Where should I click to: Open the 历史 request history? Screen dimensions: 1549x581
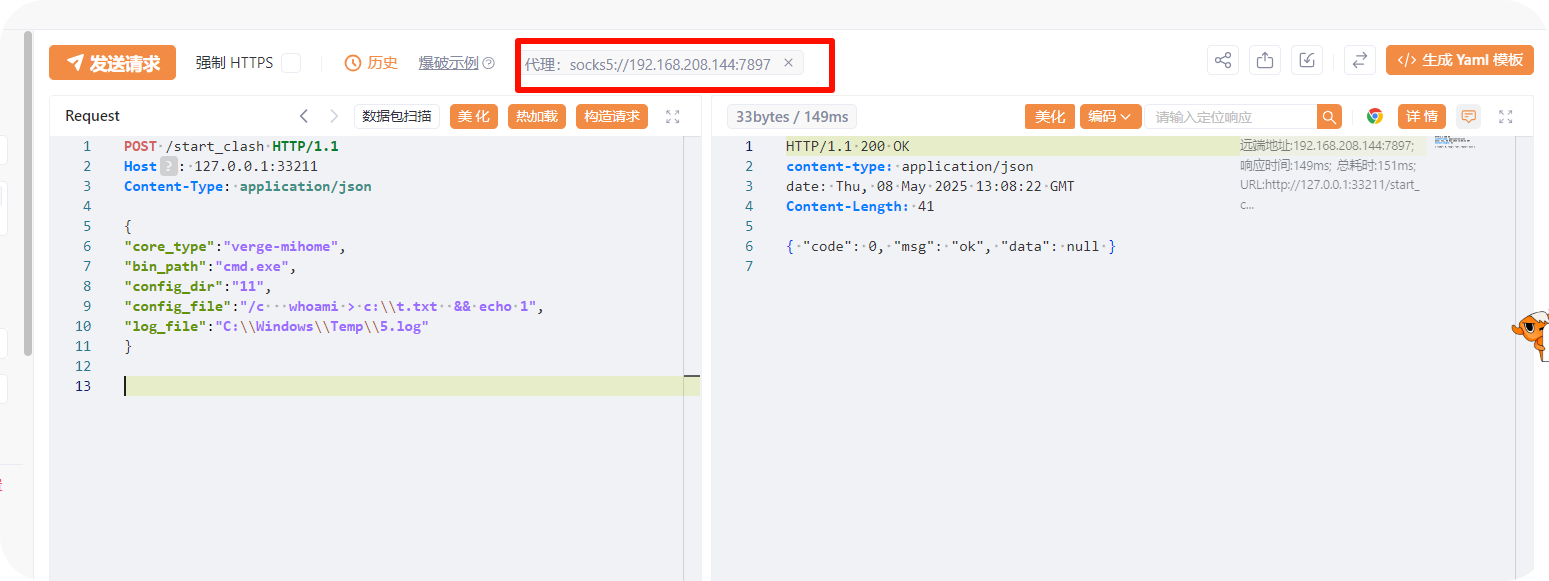coord(371,63)
